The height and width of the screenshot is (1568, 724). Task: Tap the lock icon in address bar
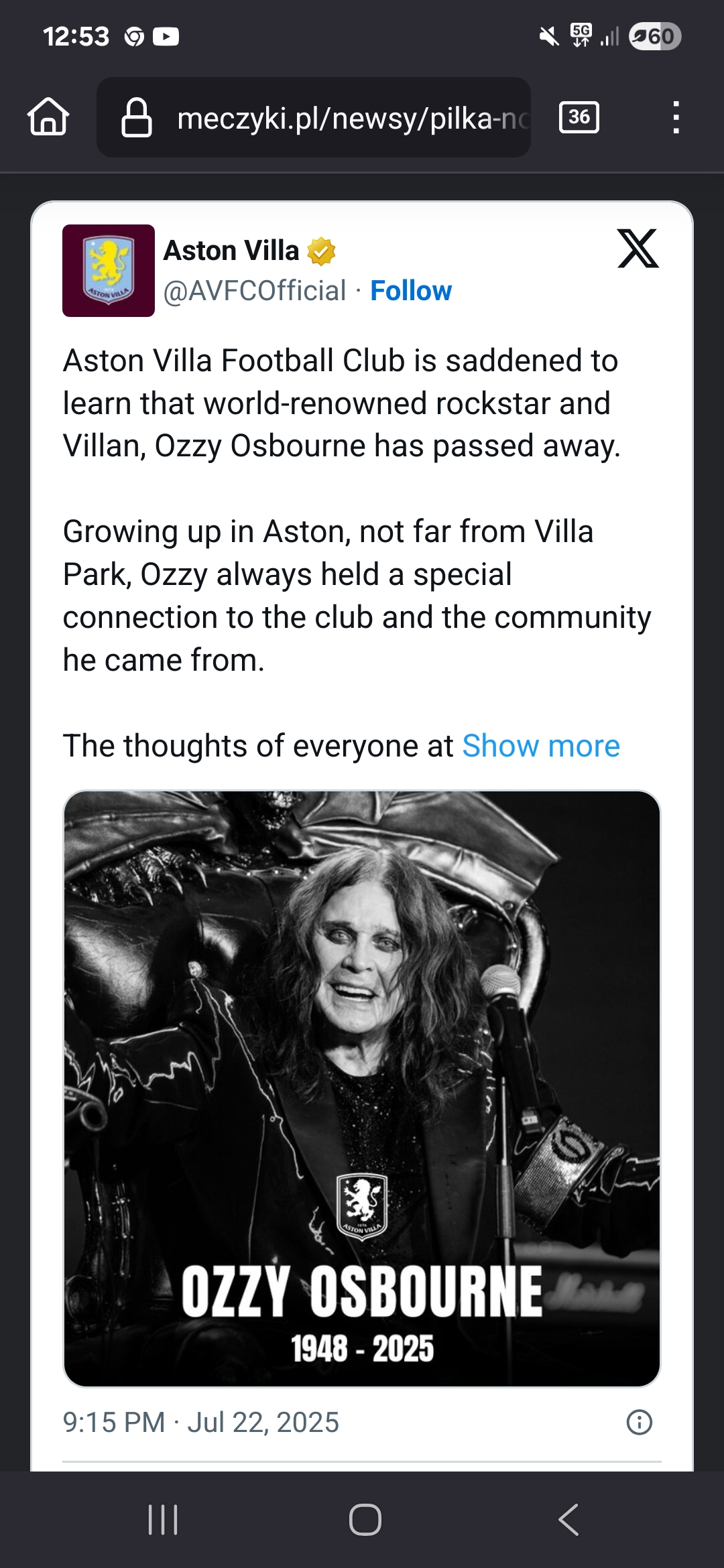136,117
